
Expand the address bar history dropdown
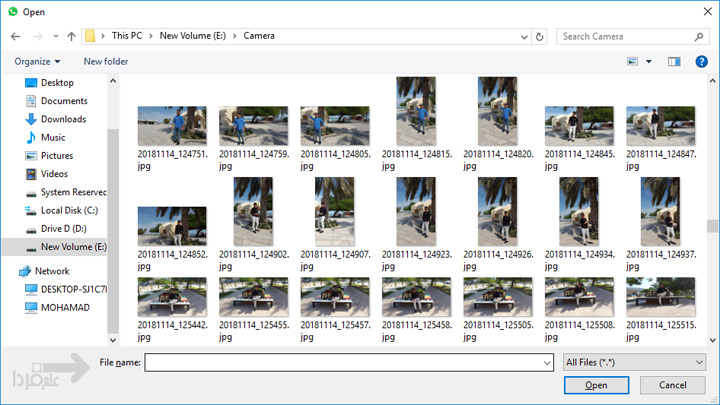[524, 37]
